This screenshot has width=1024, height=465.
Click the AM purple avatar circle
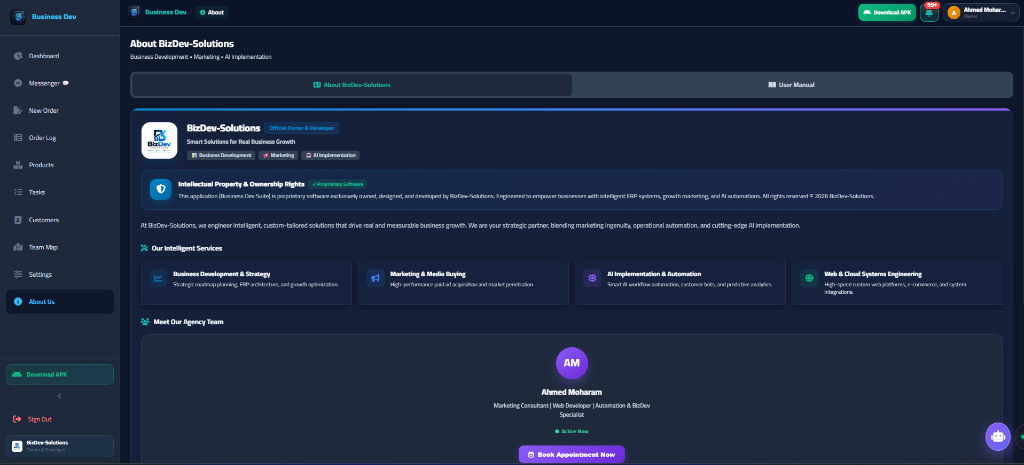pyautogui.click(x=571, y=363)
